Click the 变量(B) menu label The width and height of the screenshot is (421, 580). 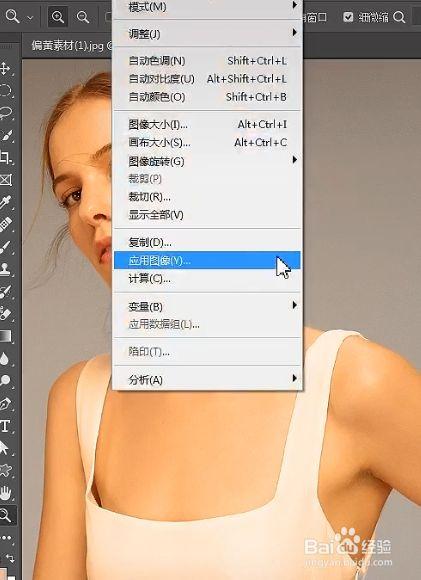click(x=145, y=307)
